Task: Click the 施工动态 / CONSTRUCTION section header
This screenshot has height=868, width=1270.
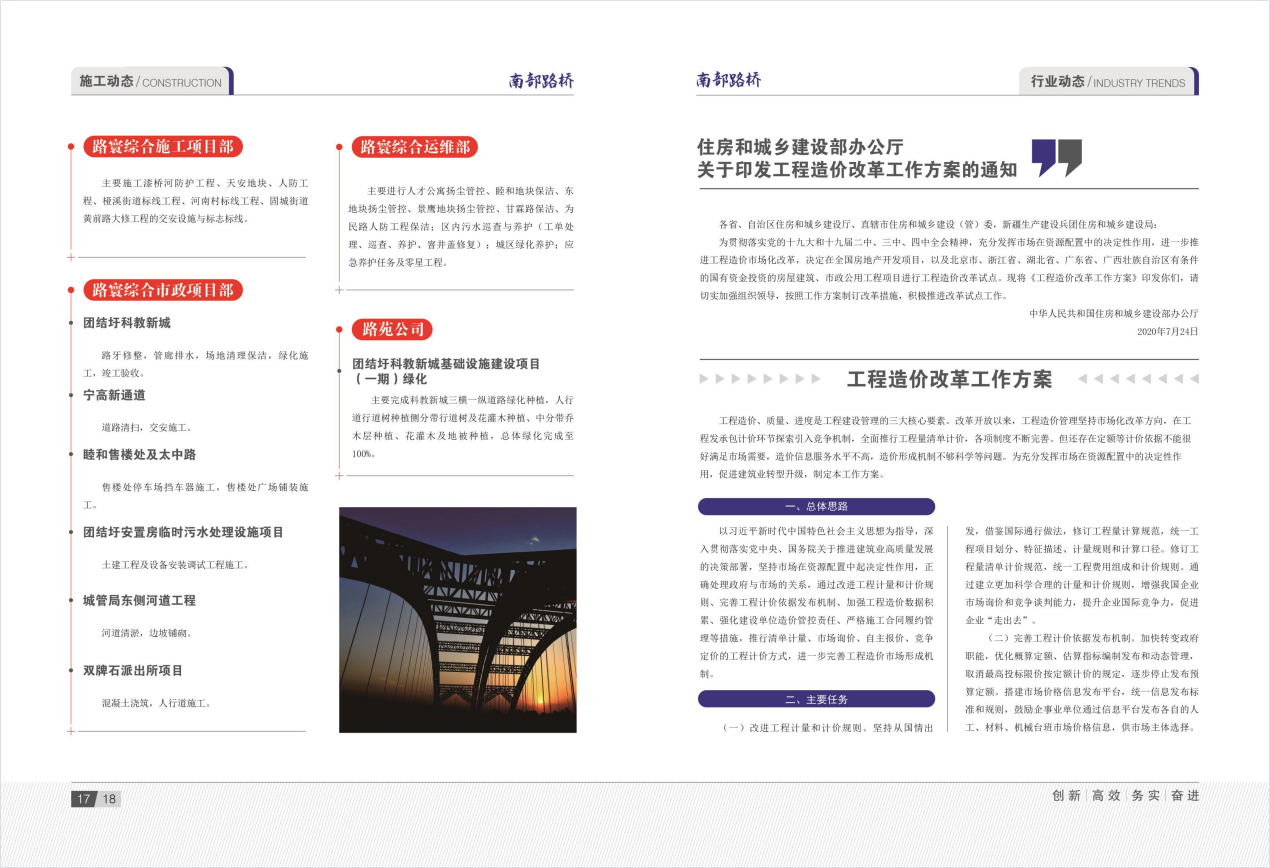Action: [x=151, y=82]
